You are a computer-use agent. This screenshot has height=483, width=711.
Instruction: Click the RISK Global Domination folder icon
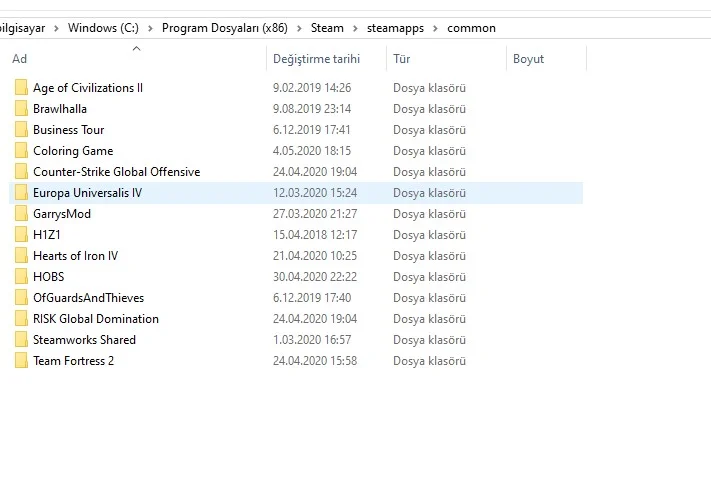pyautogui.click(x=21, y=319)
